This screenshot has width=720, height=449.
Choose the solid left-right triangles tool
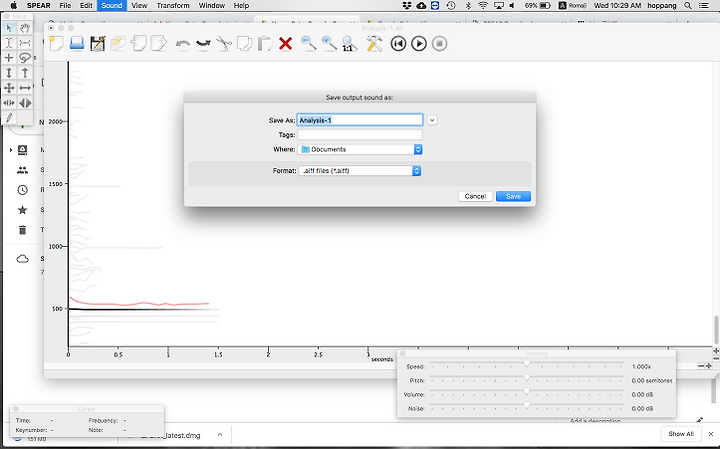click(x=25, y=103)
